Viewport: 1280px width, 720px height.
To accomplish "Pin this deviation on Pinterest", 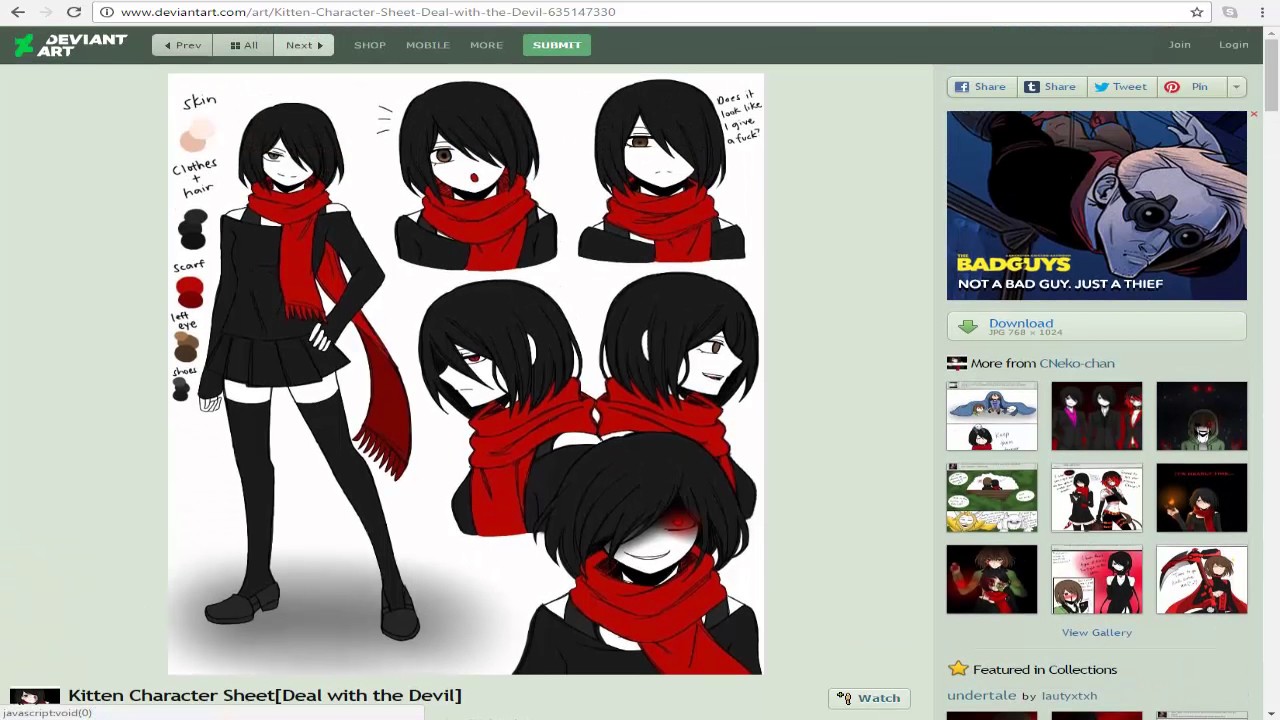I will [1190, 87].
